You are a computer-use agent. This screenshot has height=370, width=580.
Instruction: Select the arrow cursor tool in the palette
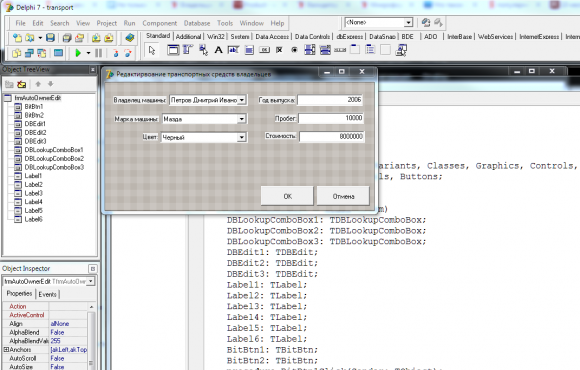[x=152, y=50]
